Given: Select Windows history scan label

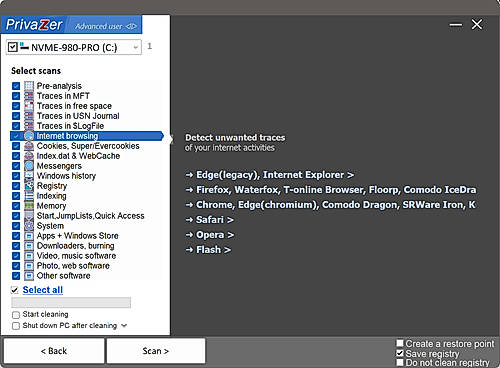Looking at the screenshot, I should point(66,176).
